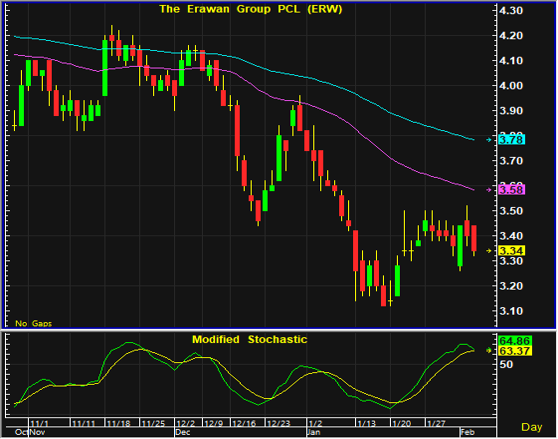Click the yellow 63.37 stochastic value label
The image size is (558, 439).
pos(515,351)
